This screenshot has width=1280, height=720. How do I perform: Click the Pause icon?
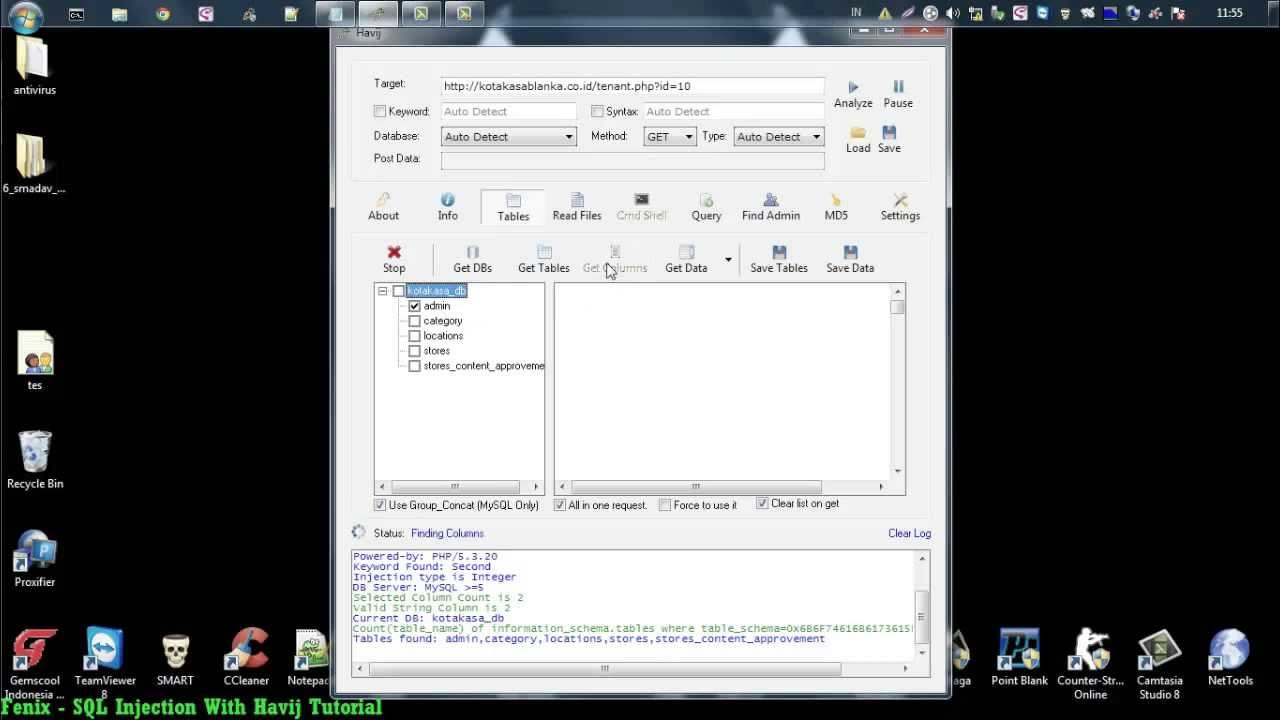point(898,88)
